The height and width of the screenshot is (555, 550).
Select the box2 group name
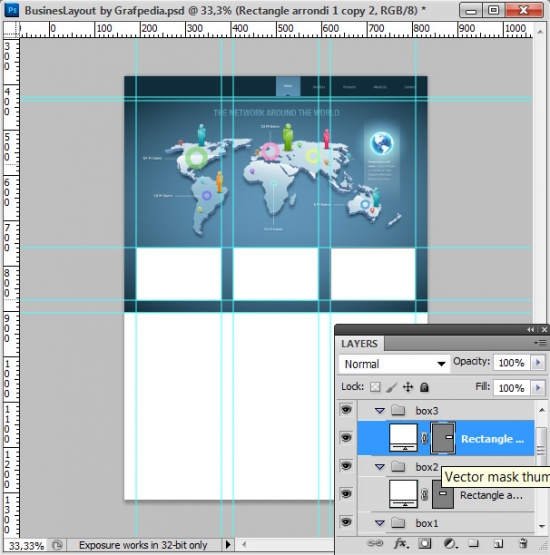point(427,467)
